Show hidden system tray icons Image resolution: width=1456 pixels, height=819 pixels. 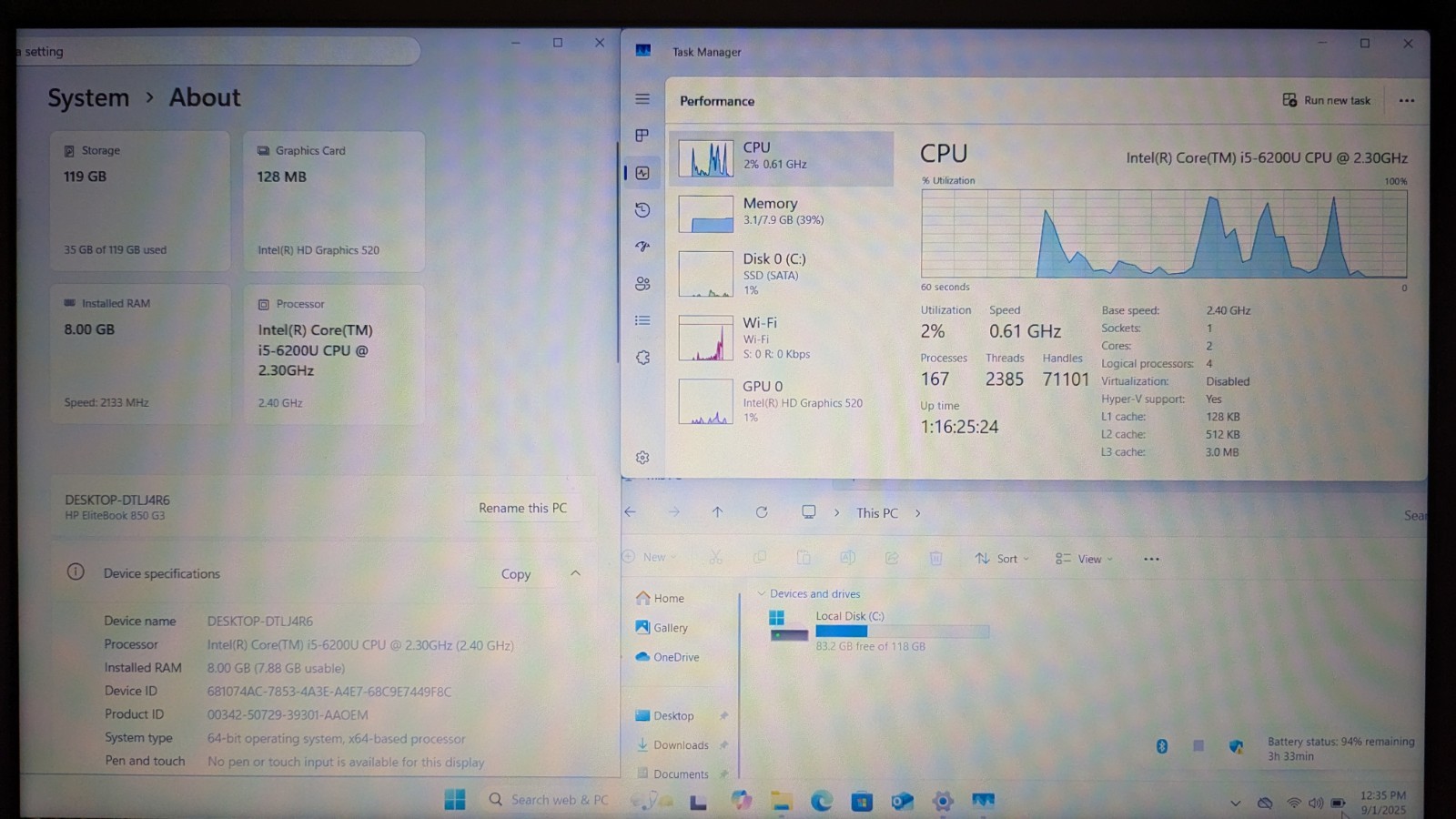coord(1235,803)
